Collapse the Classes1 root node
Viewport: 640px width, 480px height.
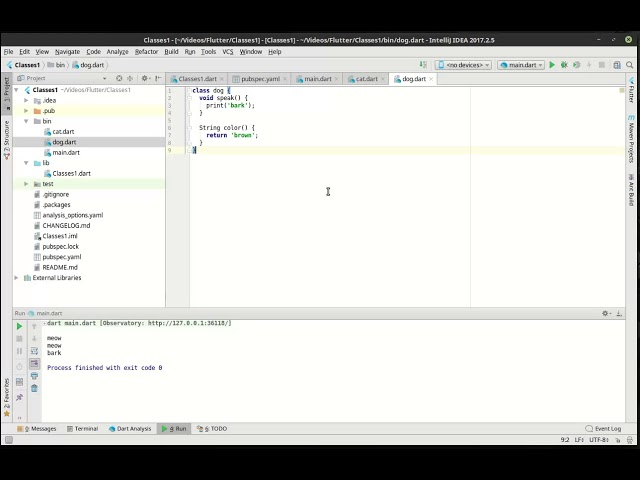16,90
